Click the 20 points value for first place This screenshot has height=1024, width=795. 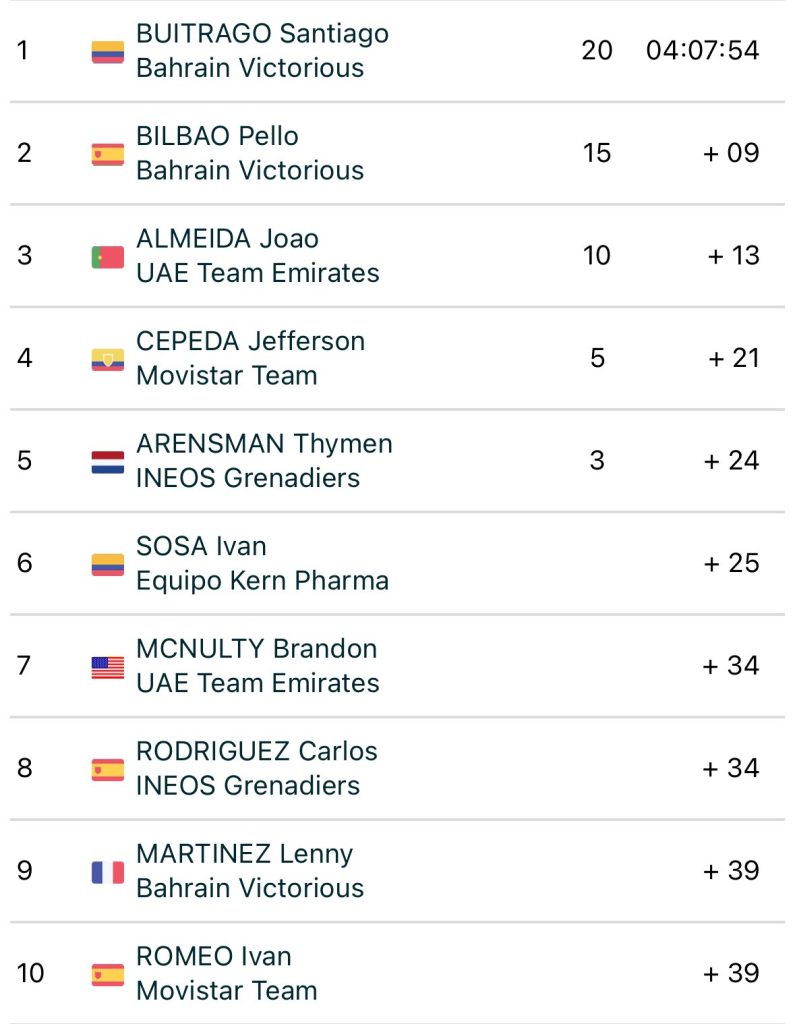[x=596, y=50]
